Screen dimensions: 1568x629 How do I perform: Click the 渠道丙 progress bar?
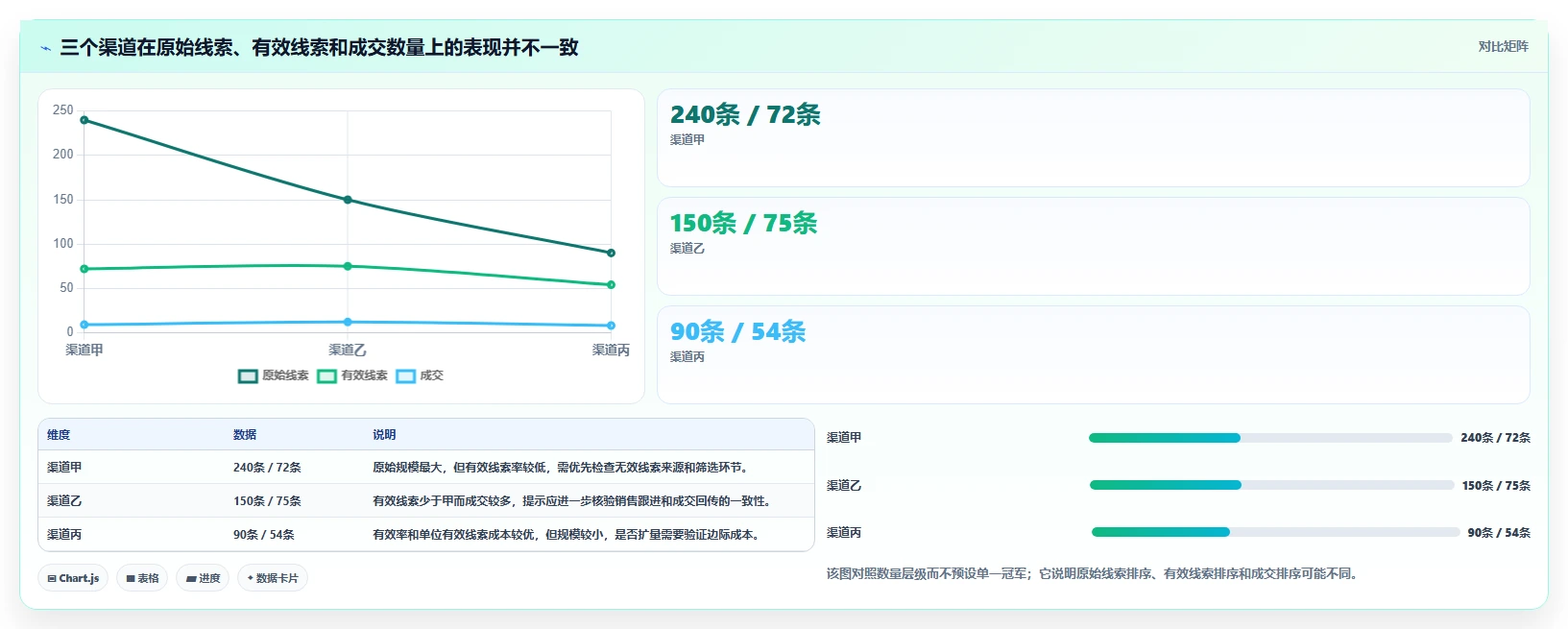pyautogui.click(x=1275, y=532)
